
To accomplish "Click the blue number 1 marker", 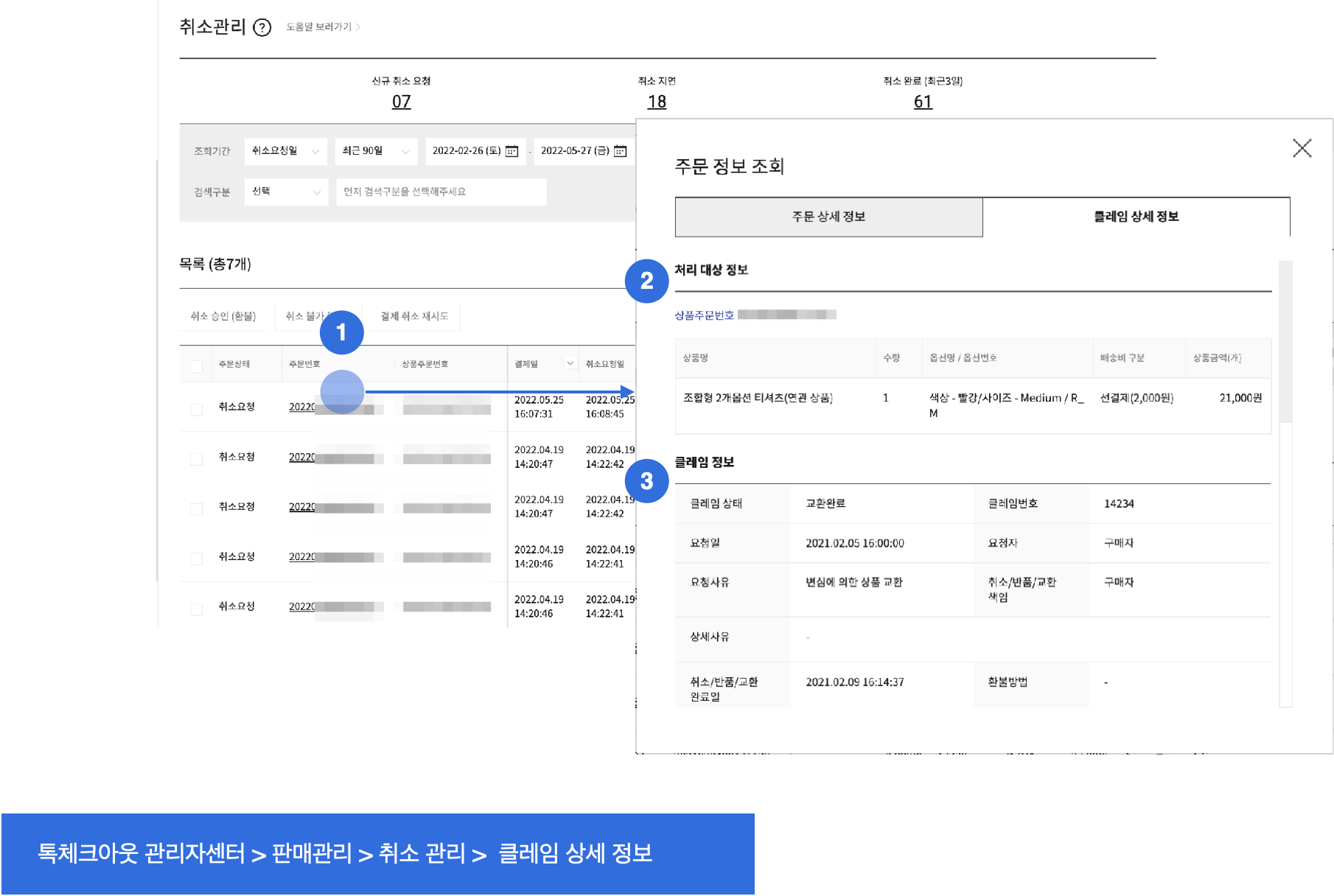I will [x=341, y=332].
